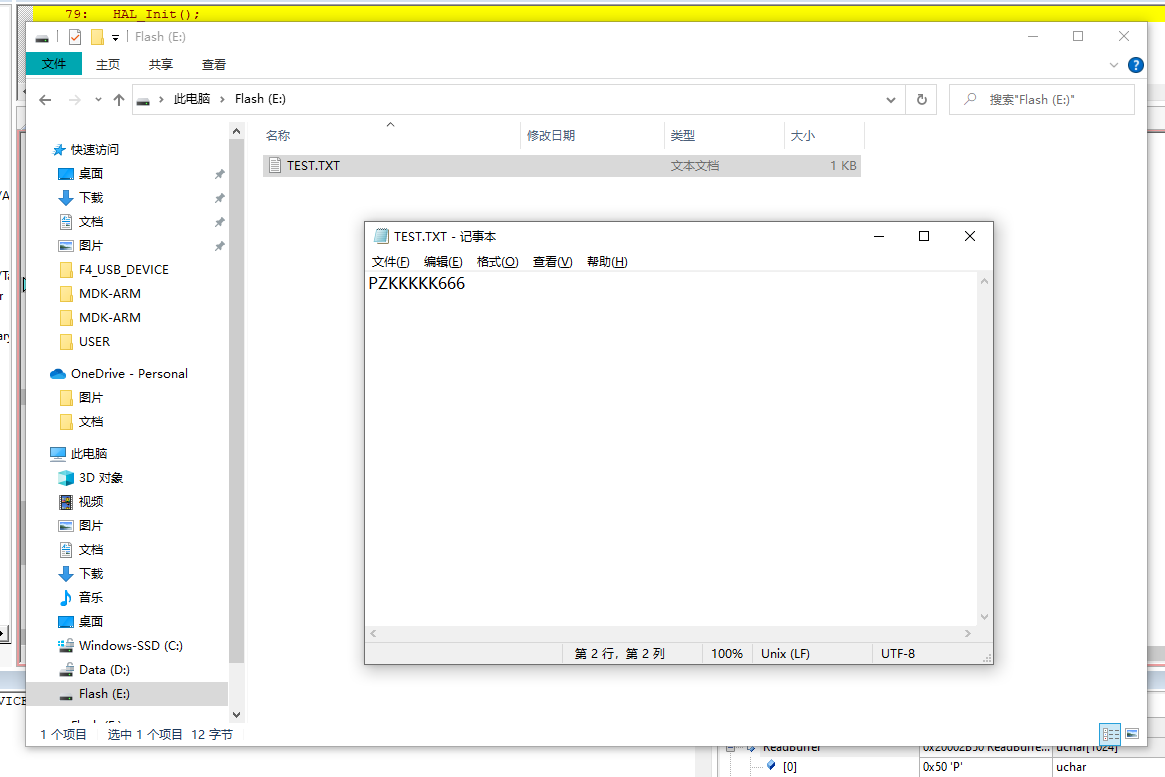Image resolution: width=1165 pixels, height=777 pixels.
Task: Click Notepad vertical scrollbar up arrow
Action: [x=984, y=282]
